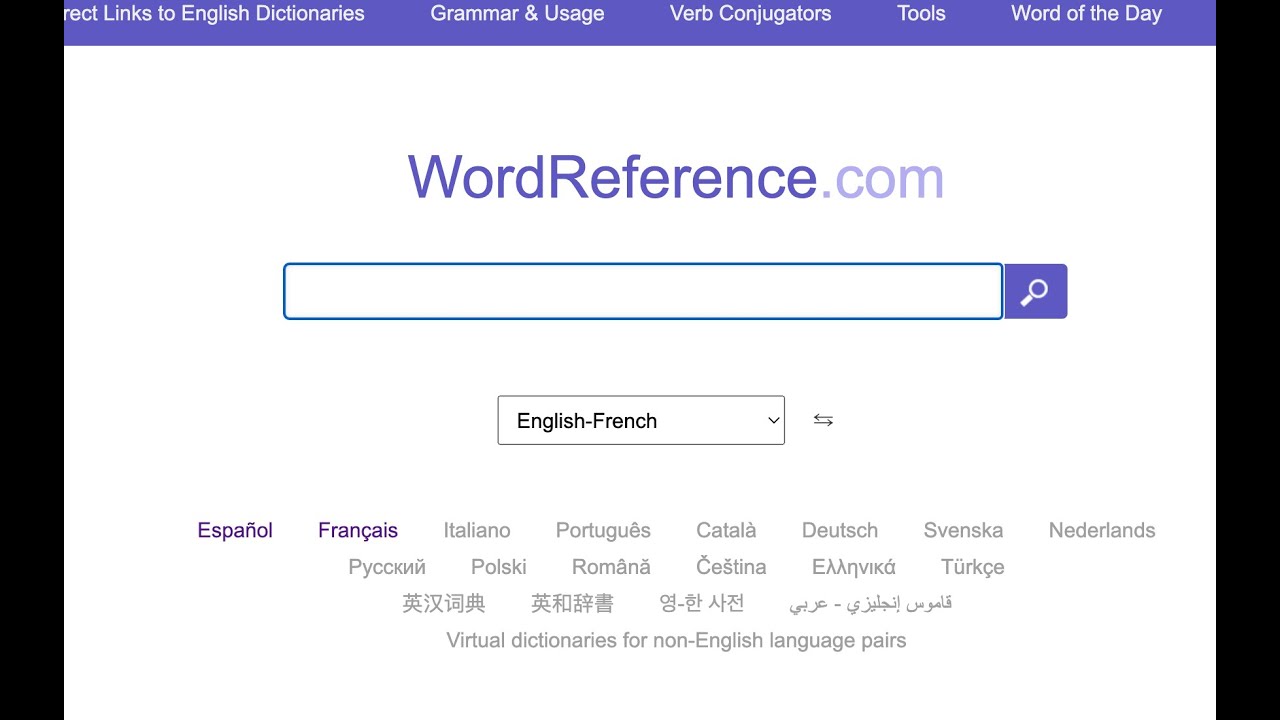The image size is (1280, 720).
Task: Click the magnifying glass search button
Action: [1035, 291]
